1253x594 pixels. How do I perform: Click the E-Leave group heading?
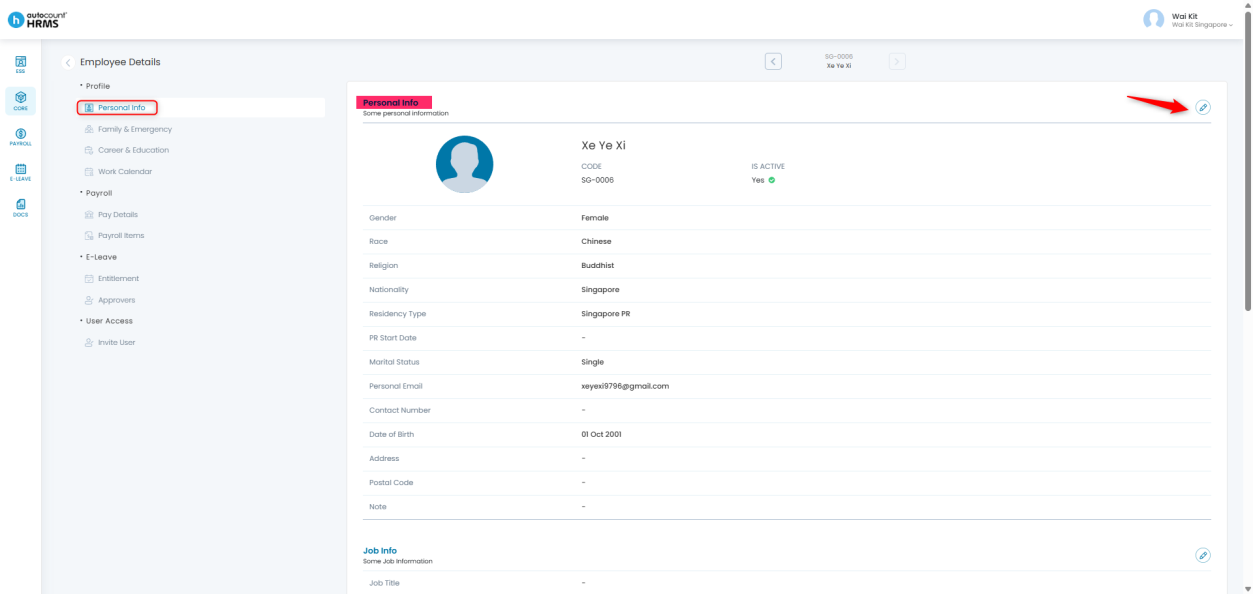pos(101,257)
